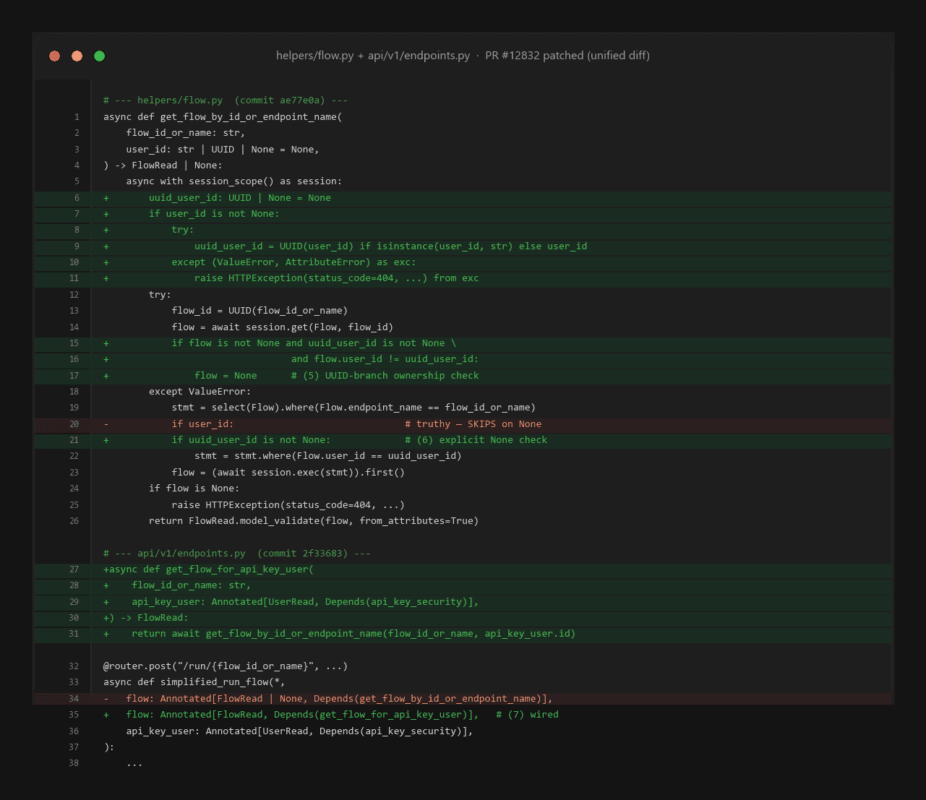Image resolution: width=926 pixels, height=800 pixels.
Task: Click unchanged line 'try:' on line 12
Action: click(x=159, y=295)
